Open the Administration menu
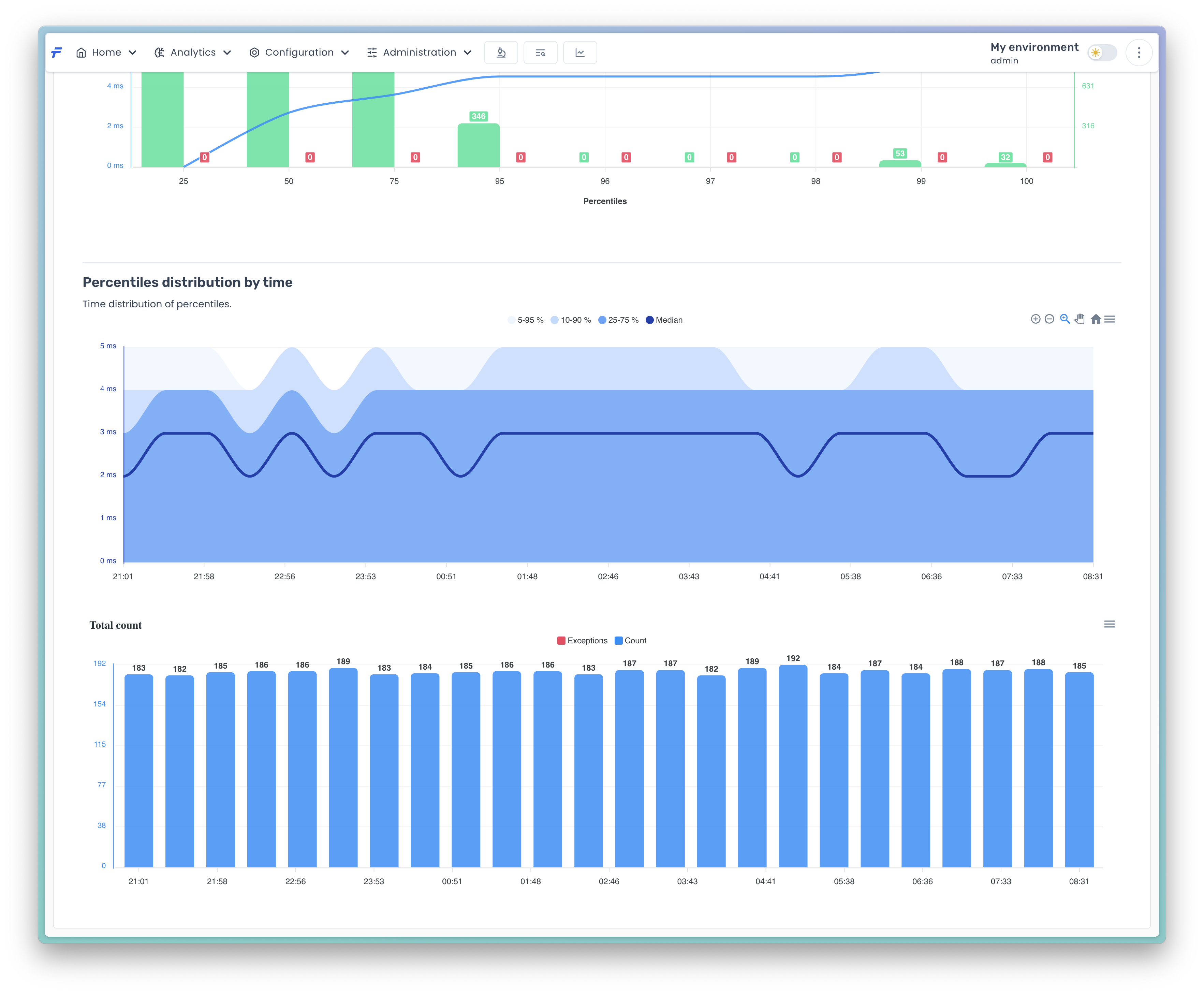The image size is (1204, 994). pos(419,53)
